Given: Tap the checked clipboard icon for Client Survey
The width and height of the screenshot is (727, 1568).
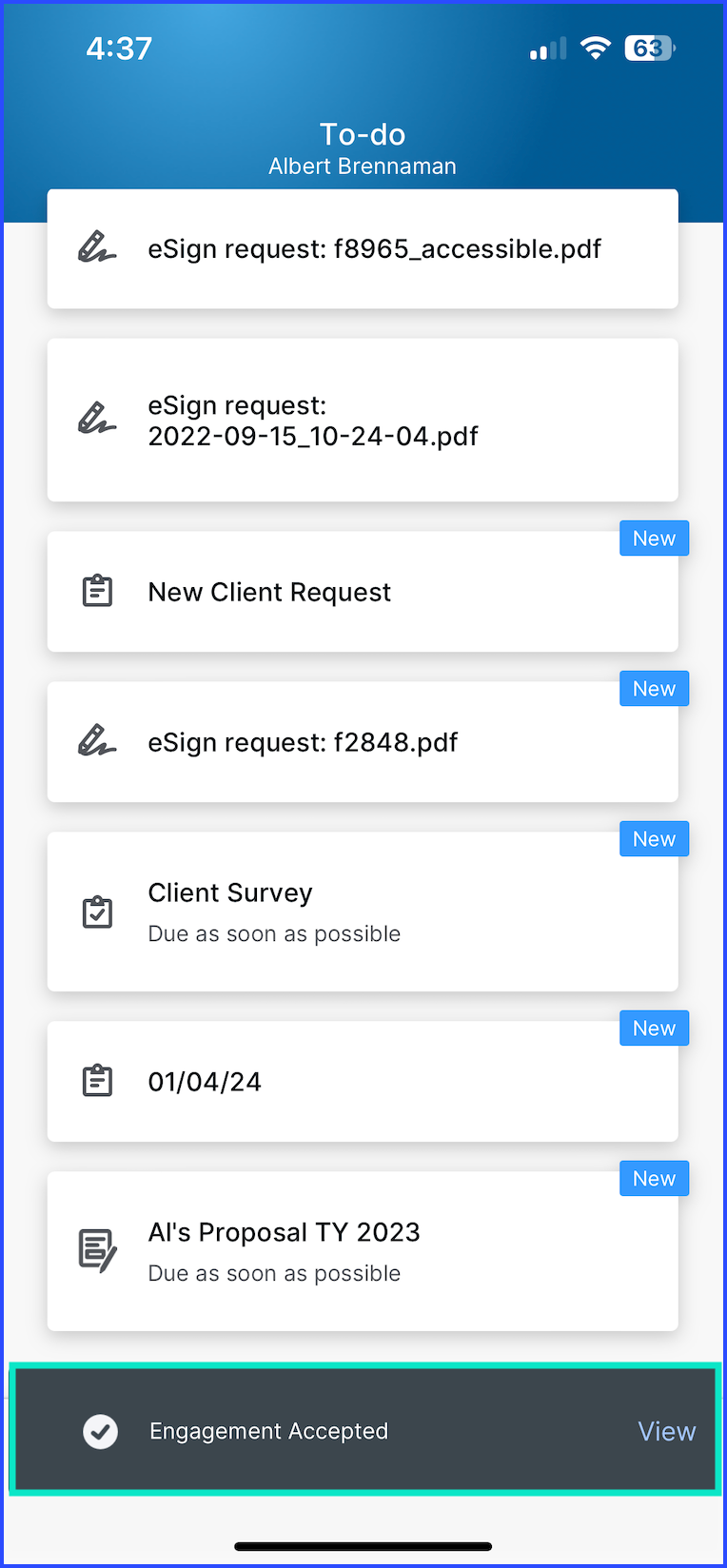Looking at the screenshot, I should pos(97,911).
